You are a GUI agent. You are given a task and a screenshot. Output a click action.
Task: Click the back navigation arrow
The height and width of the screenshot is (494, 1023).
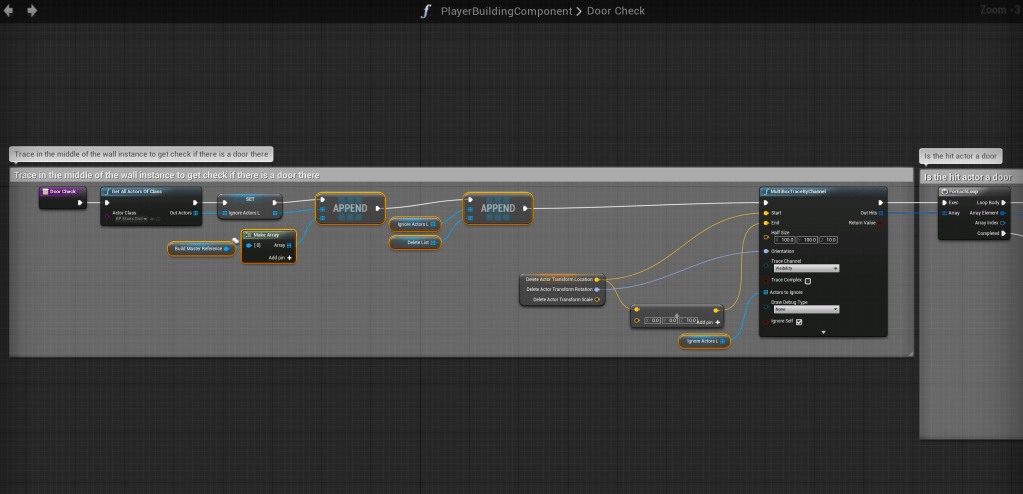coord(9,11)
